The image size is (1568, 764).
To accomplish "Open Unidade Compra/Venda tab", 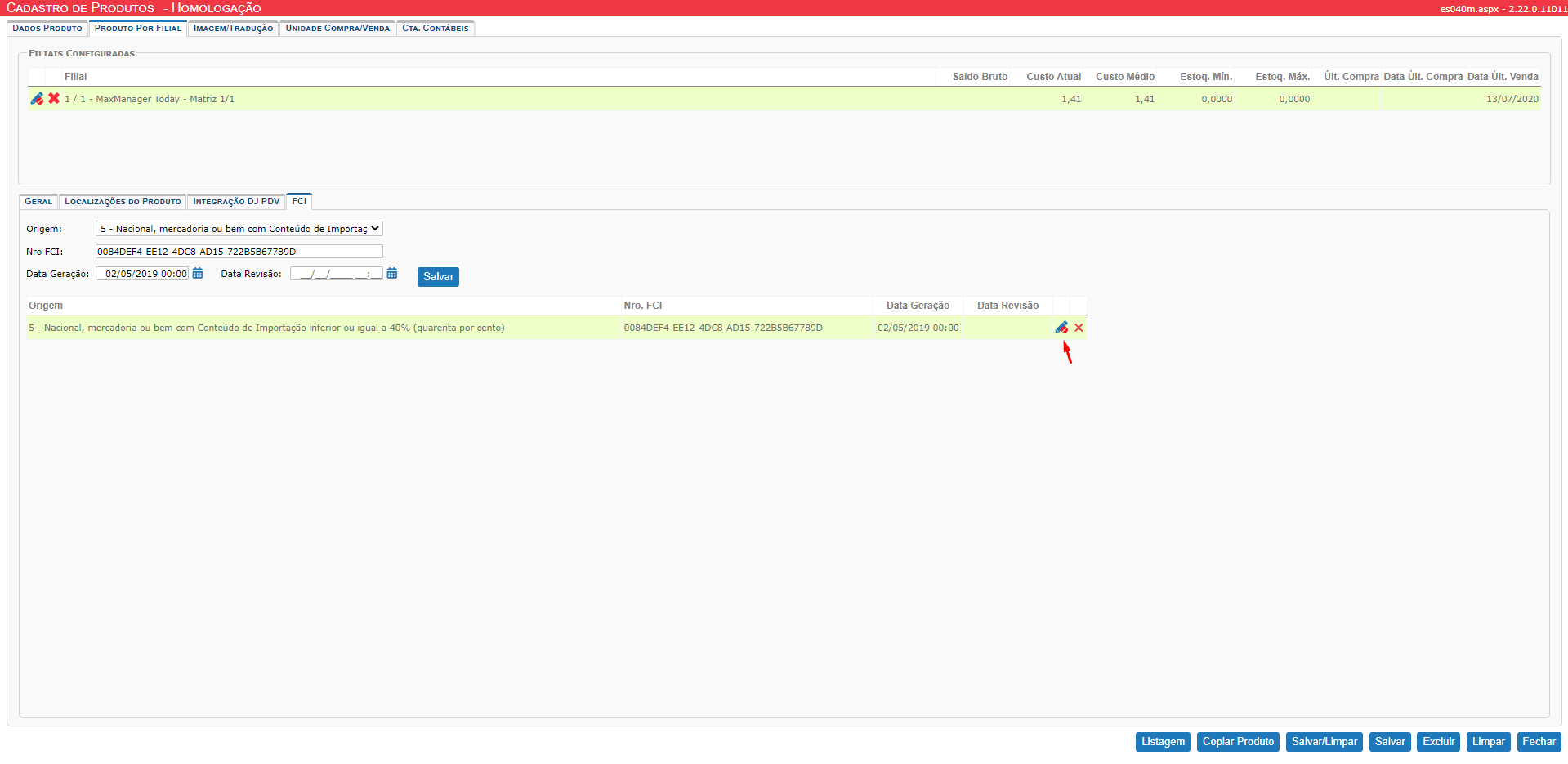I will (337, 28).
